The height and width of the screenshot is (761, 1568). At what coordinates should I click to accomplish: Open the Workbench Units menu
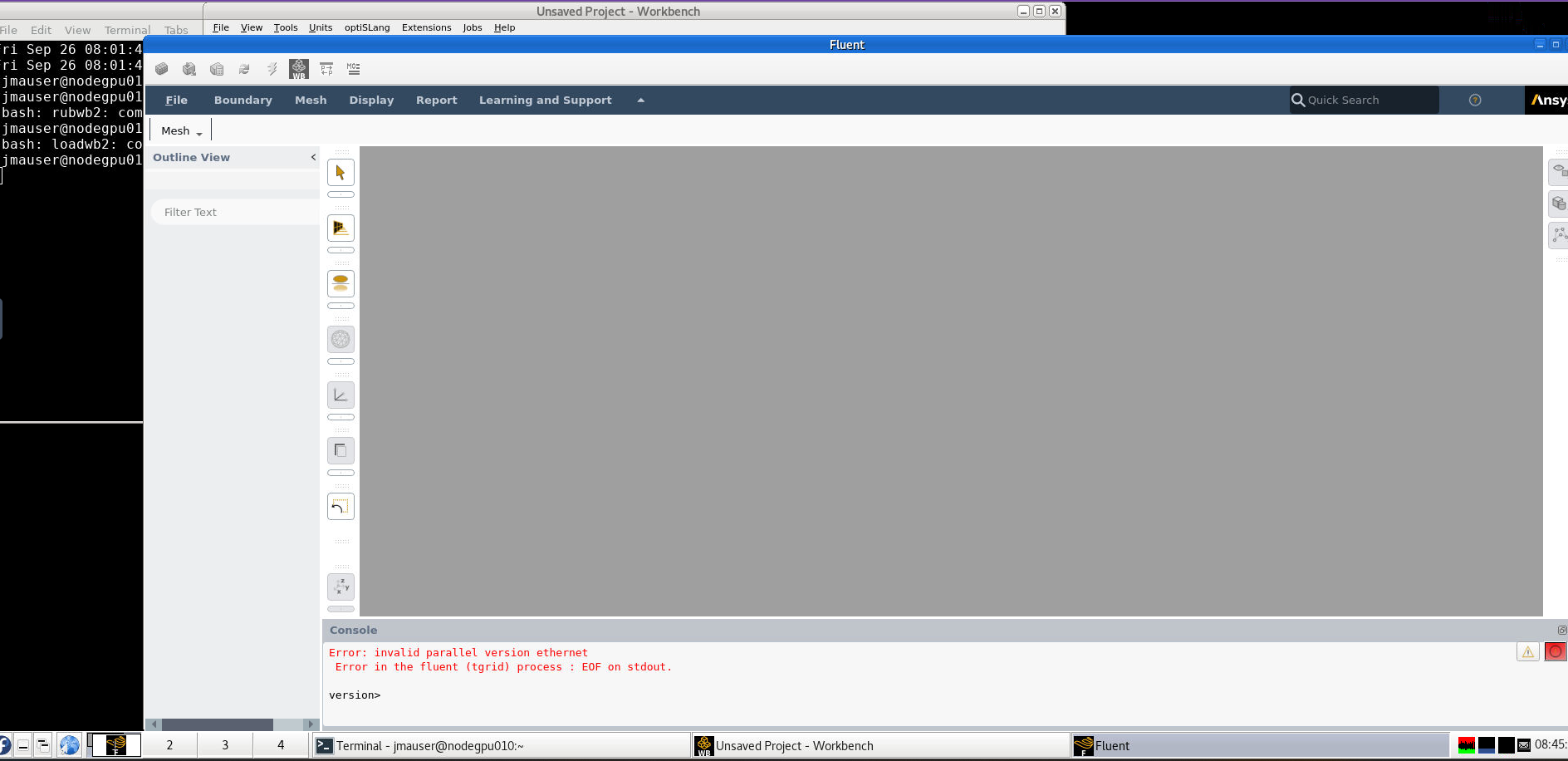pos(321,27)
